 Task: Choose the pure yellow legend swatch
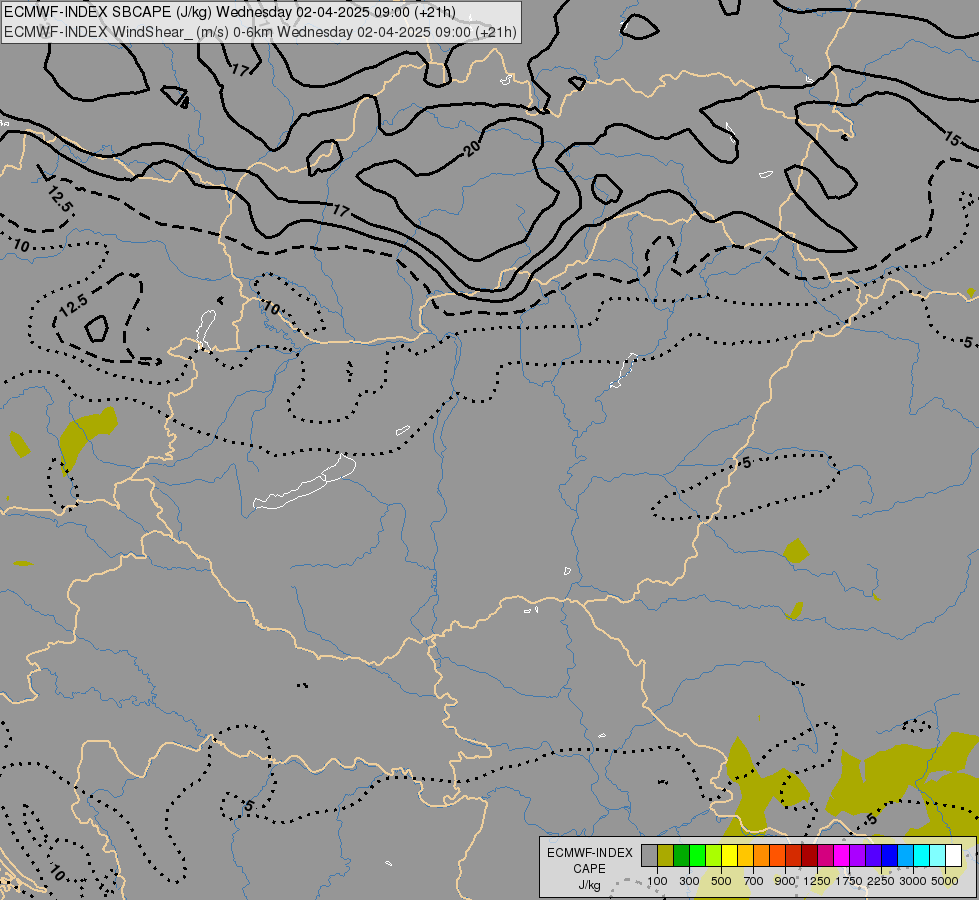pyautogui.click(x=729, y=856)
